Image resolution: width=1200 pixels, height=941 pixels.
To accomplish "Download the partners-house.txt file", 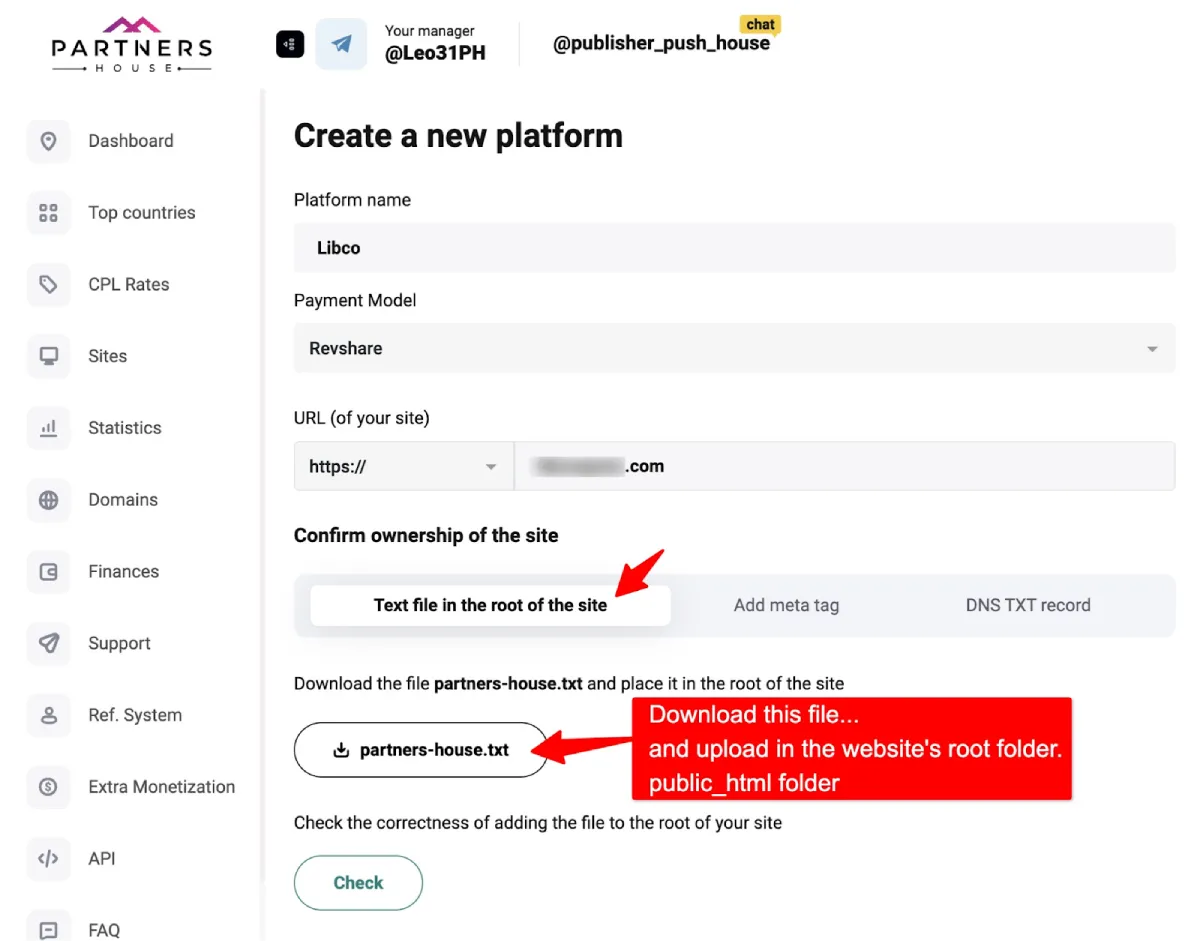I will [420, 750].
